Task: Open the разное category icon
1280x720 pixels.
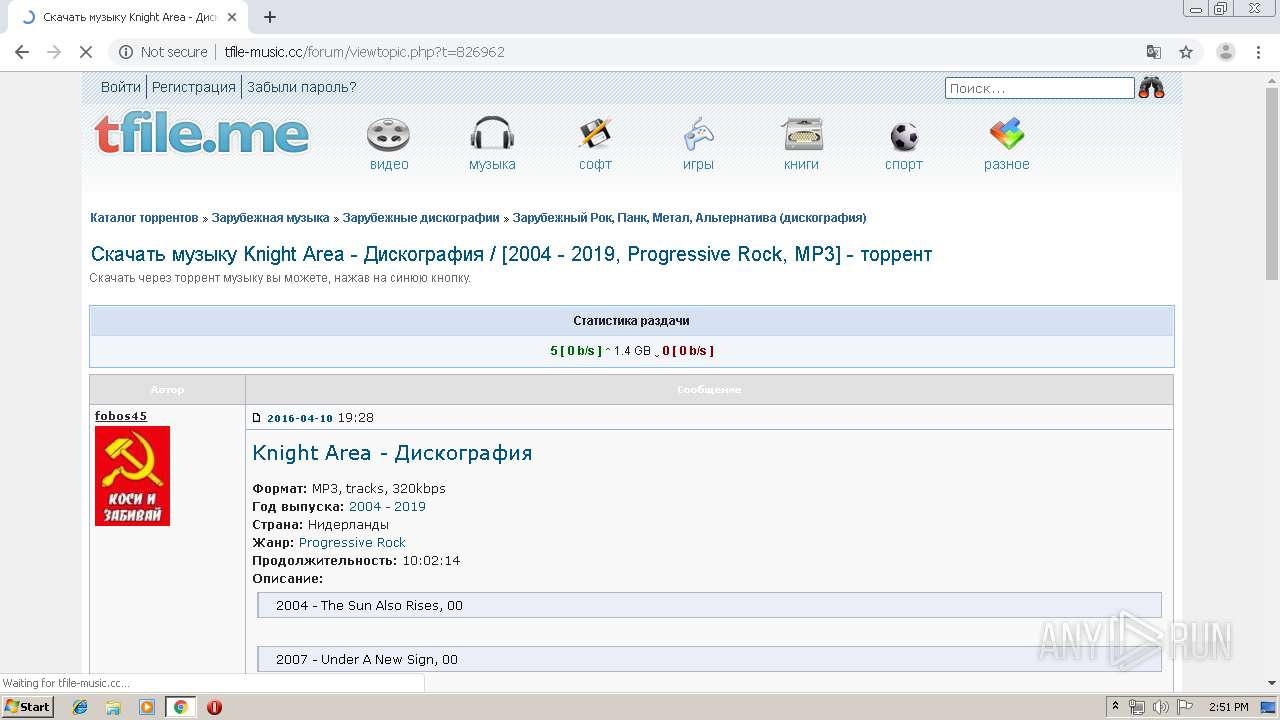Action: click(x=1007, y=135)
